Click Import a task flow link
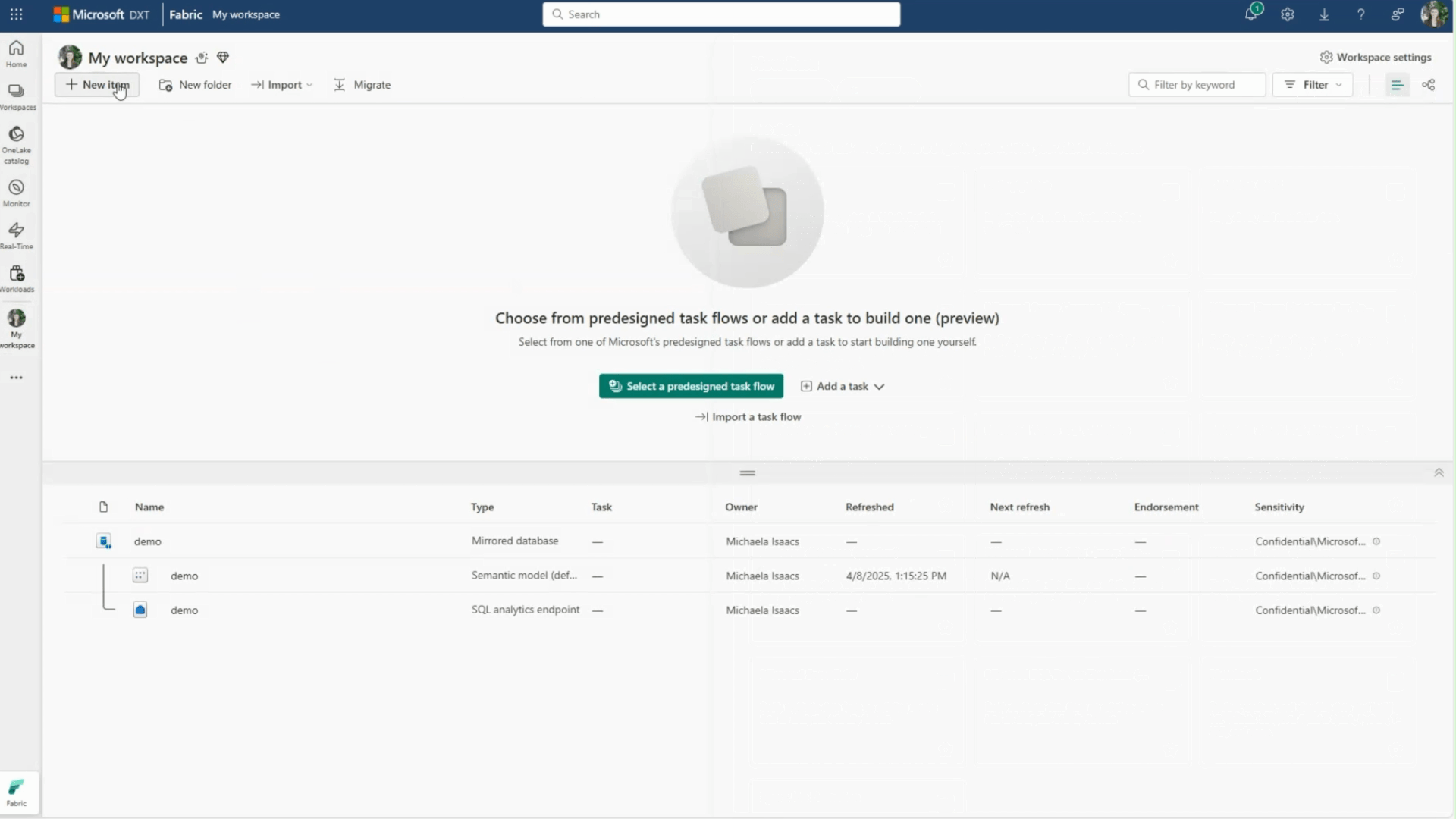1456x819 pixels. pos(748,417)
